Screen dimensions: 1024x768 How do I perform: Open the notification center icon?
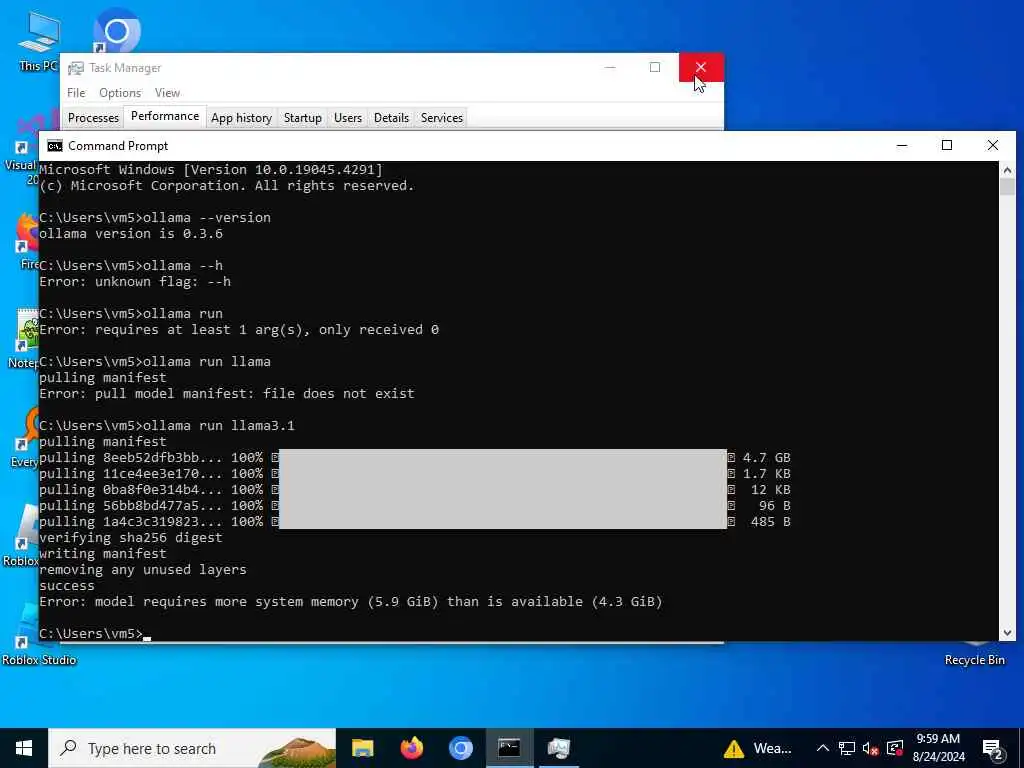(x=992, y=748)
